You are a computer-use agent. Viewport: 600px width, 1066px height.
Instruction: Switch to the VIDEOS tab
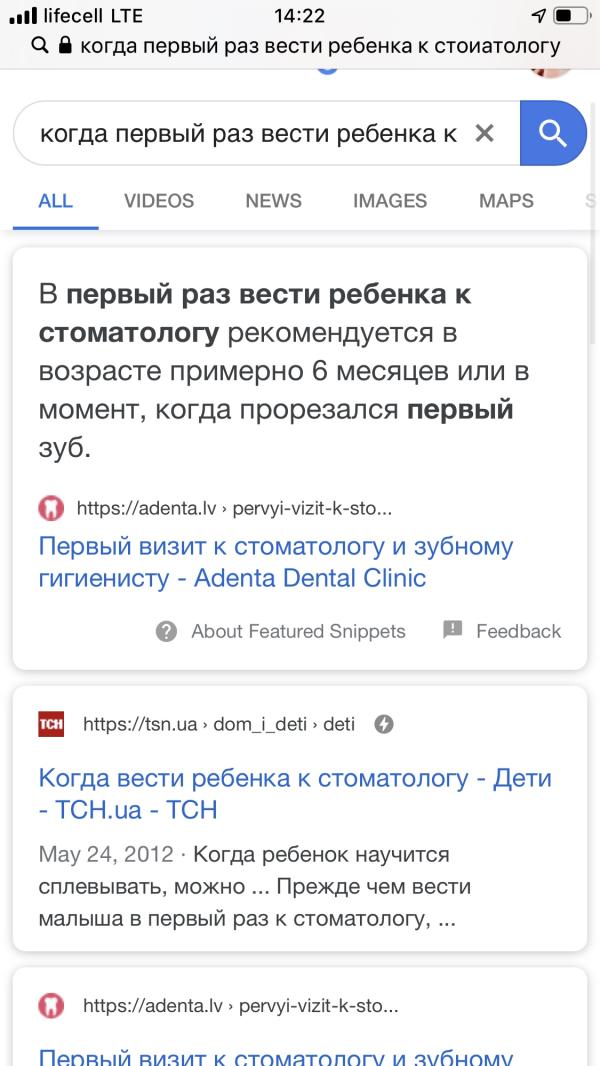tap(159, 201)
